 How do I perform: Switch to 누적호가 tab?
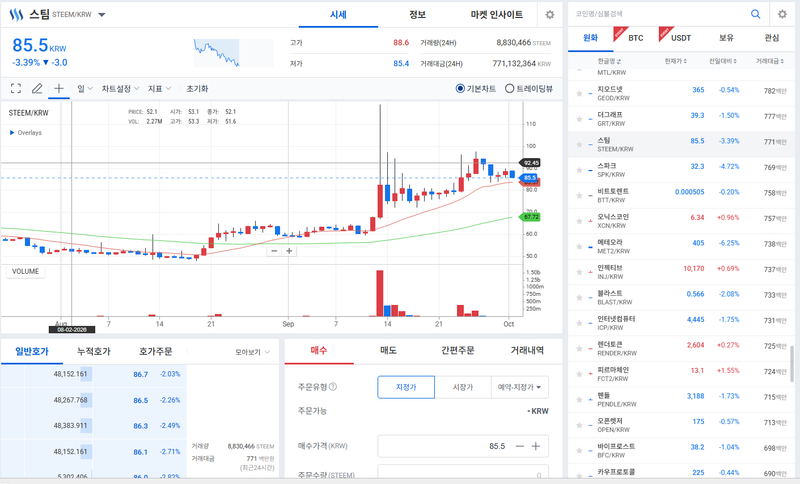pyautogui.click(x=94, y=351)
